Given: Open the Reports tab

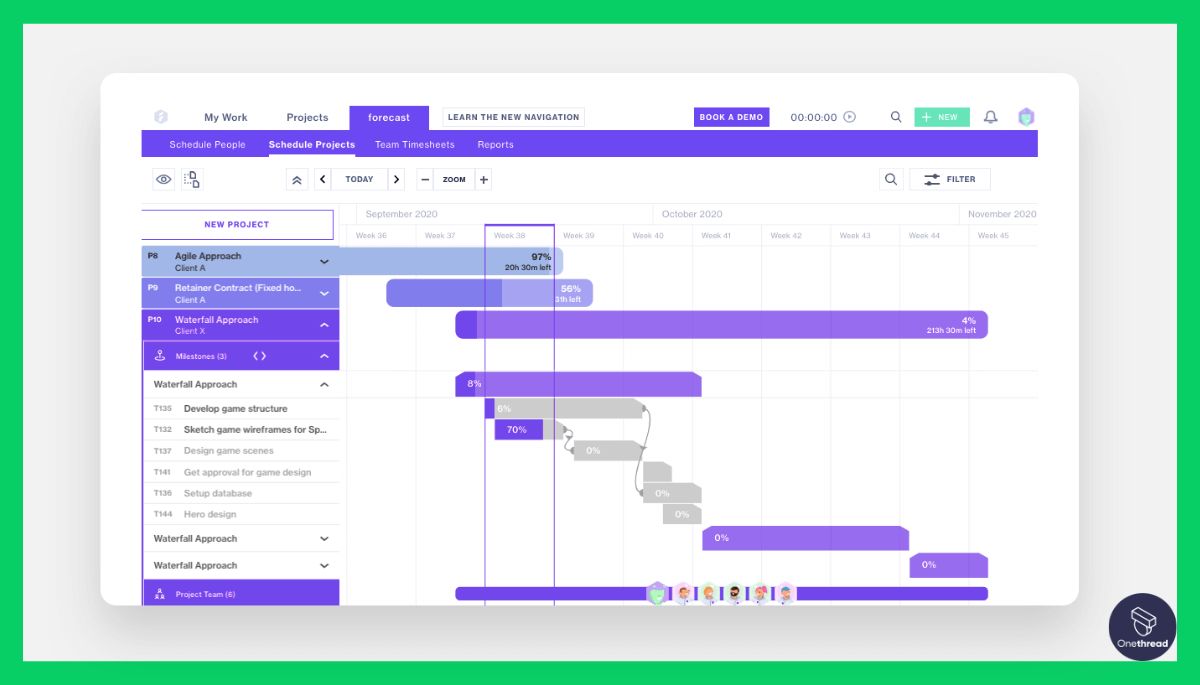Looking at the screenshot, I should pyautogui.click(x=495, y=144).
